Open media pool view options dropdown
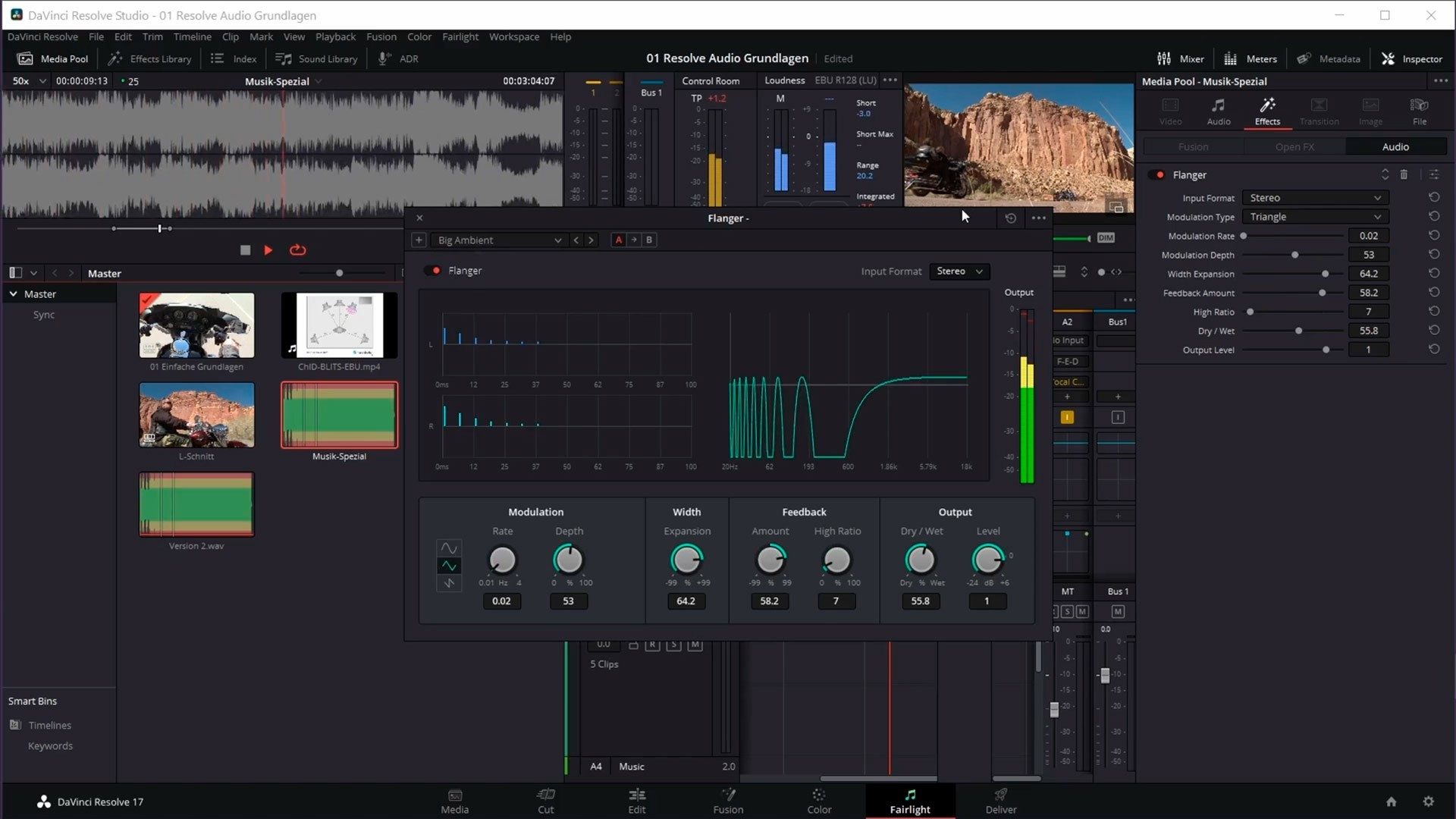Screen dimensions: 1456x819 [x=33, y=273]
